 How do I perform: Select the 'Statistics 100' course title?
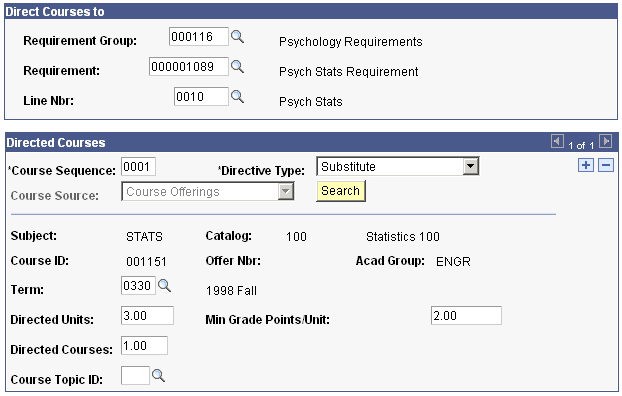[403, 237]
